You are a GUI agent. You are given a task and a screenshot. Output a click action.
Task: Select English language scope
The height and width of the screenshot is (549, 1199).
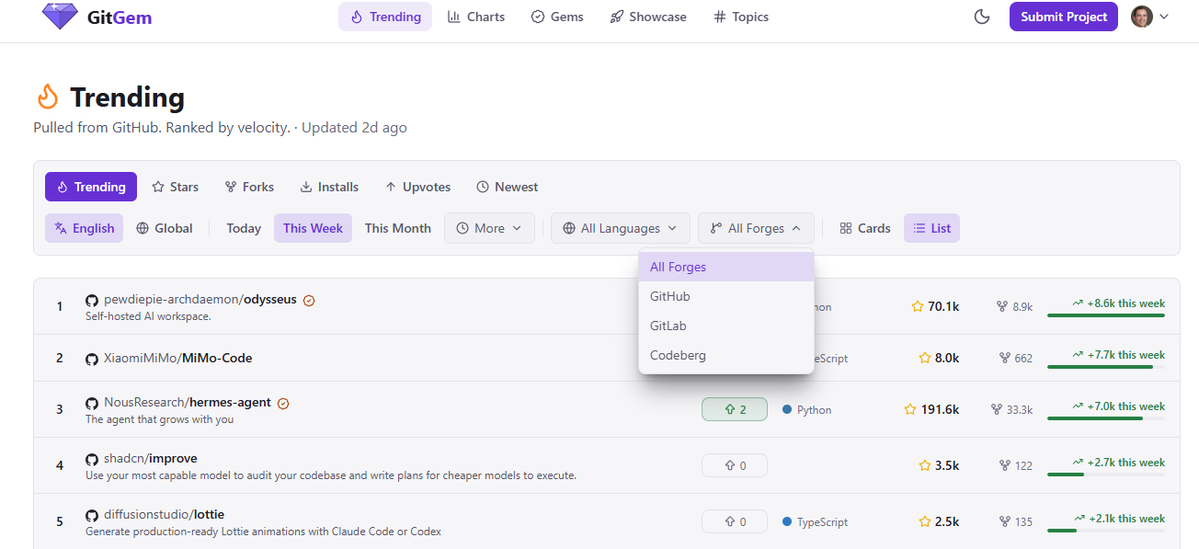pyautogui.click(x=84, y=228)
